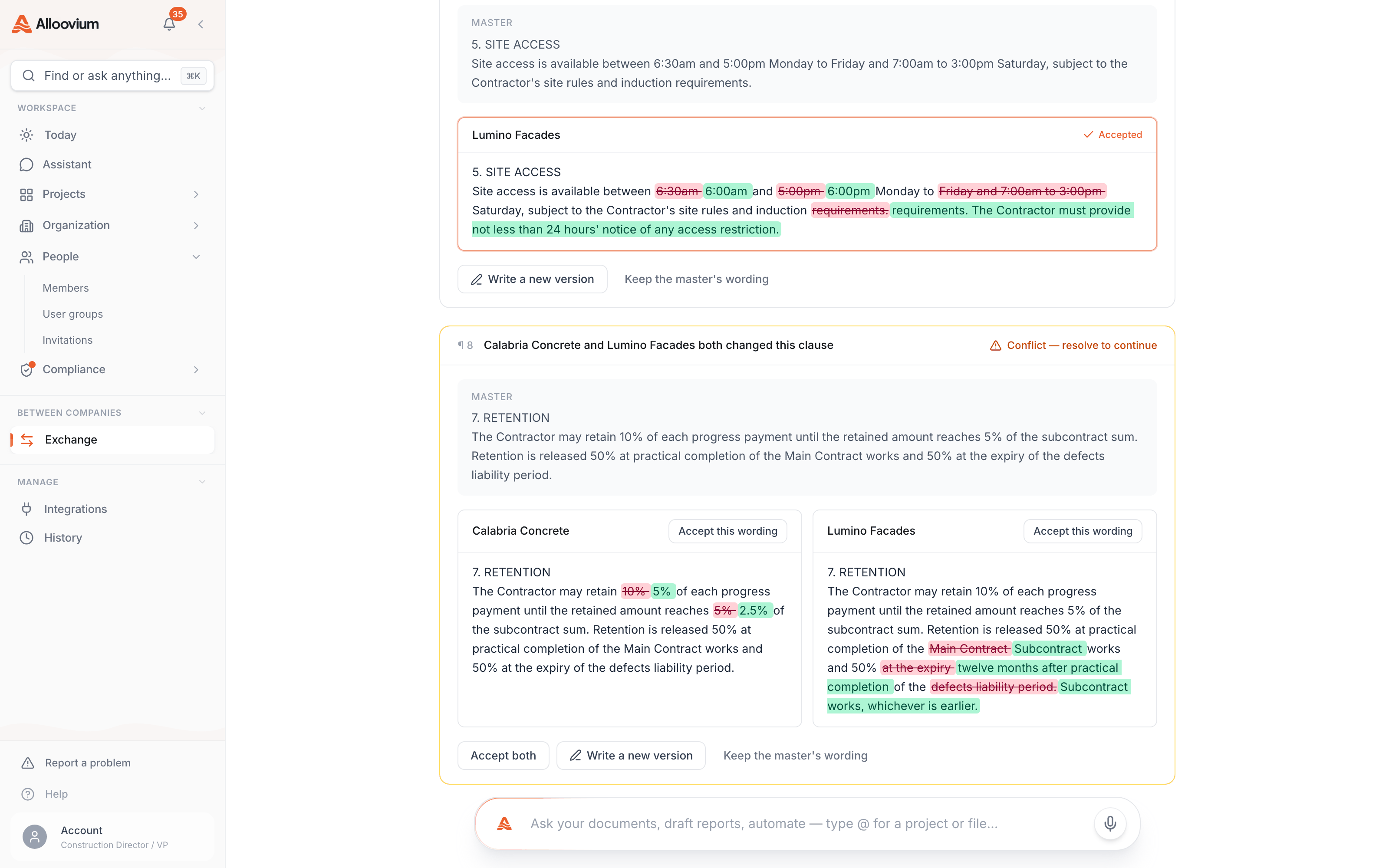Click the conflict warning triangle icon

995,345
